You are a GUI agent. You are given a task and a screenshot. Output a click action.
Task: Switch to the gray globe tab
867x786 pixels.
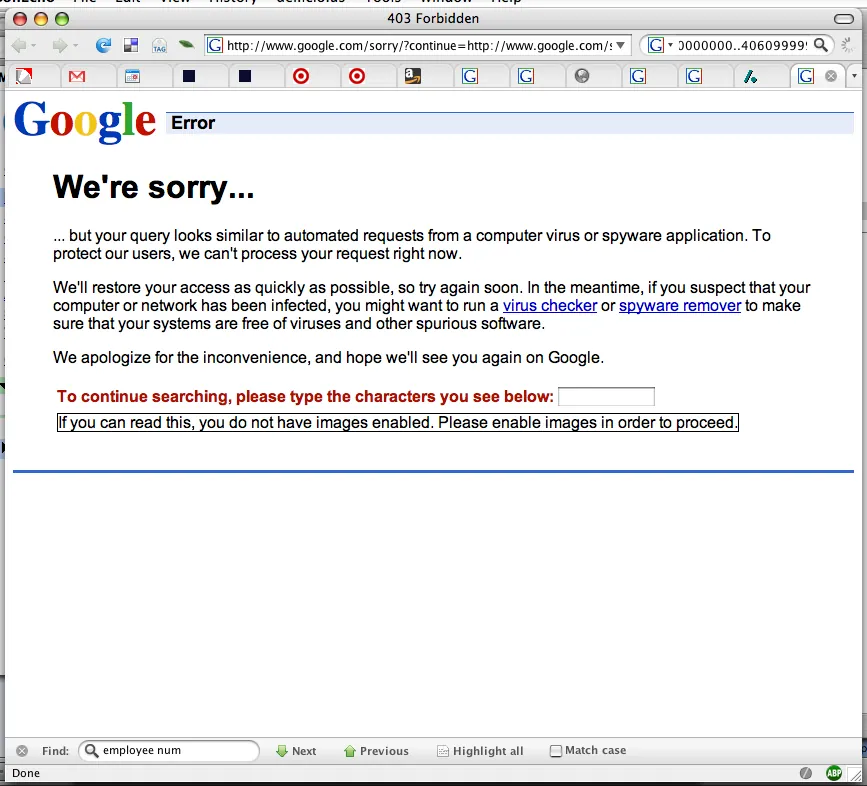click(582, 76)
